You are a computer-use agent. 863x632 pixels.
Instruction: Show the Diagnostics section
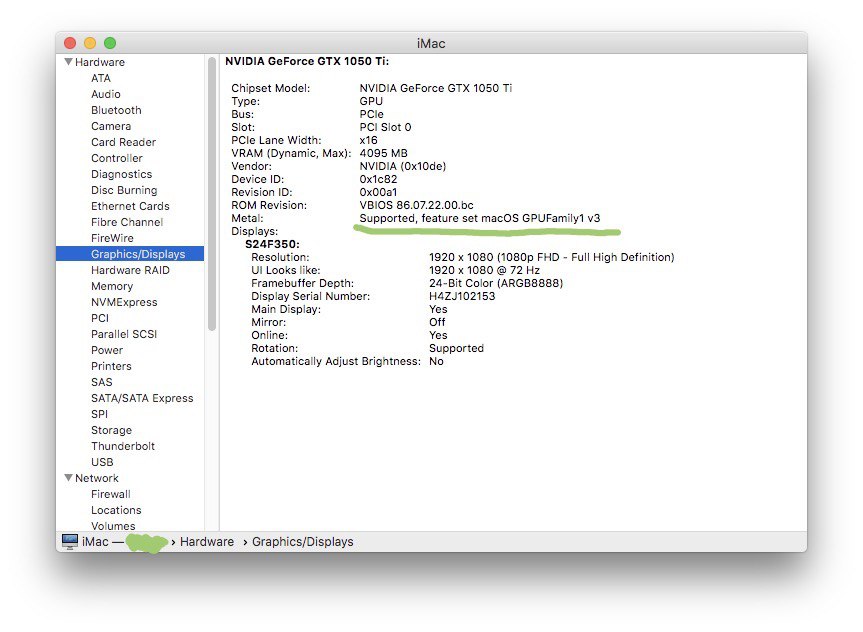[x=122, y=174]
